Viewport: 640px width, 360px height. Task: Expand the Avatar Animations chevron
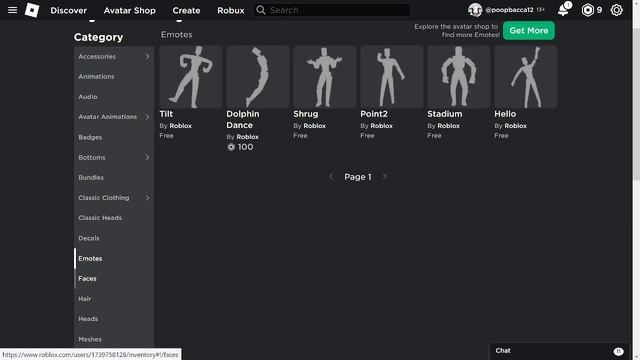click(x=147, y=117)
